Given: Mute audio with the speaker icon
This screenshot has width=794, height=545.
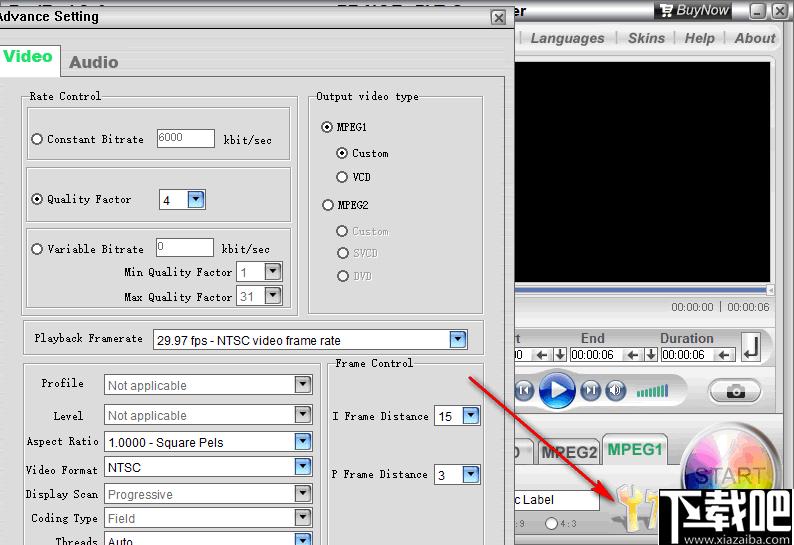Looking at the screenshot, I should (x=616, y=390).
